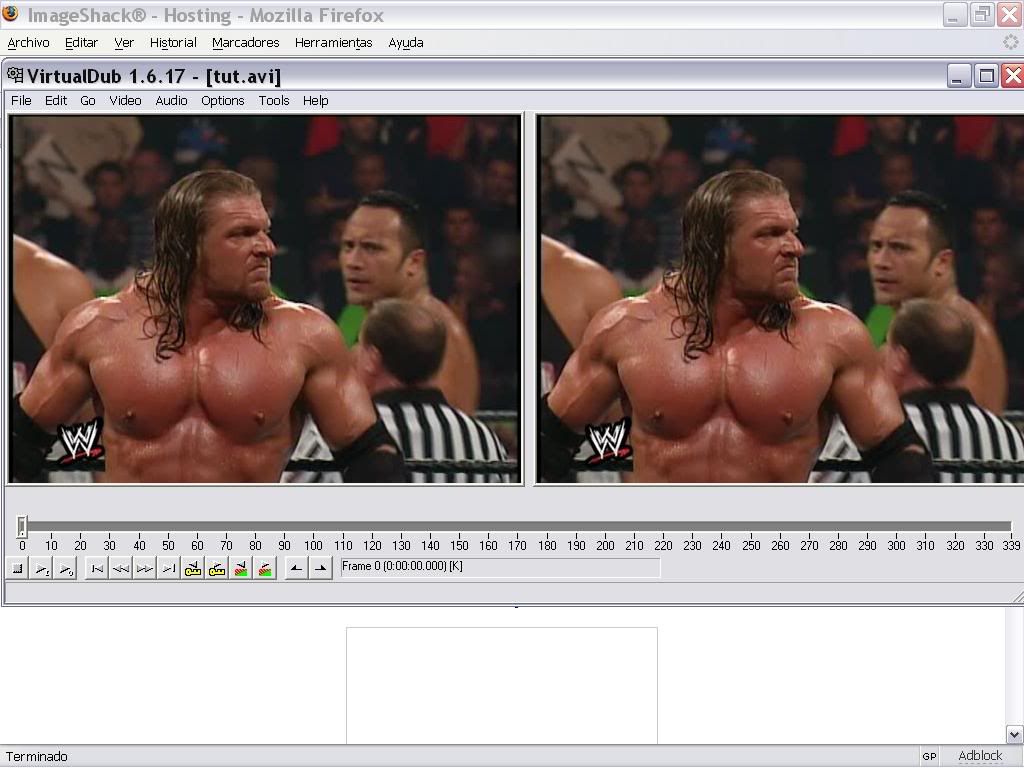Open VirtualDub's File menu
The height and width of the screenshot is (768, 1024).
(x=21, y=101)
